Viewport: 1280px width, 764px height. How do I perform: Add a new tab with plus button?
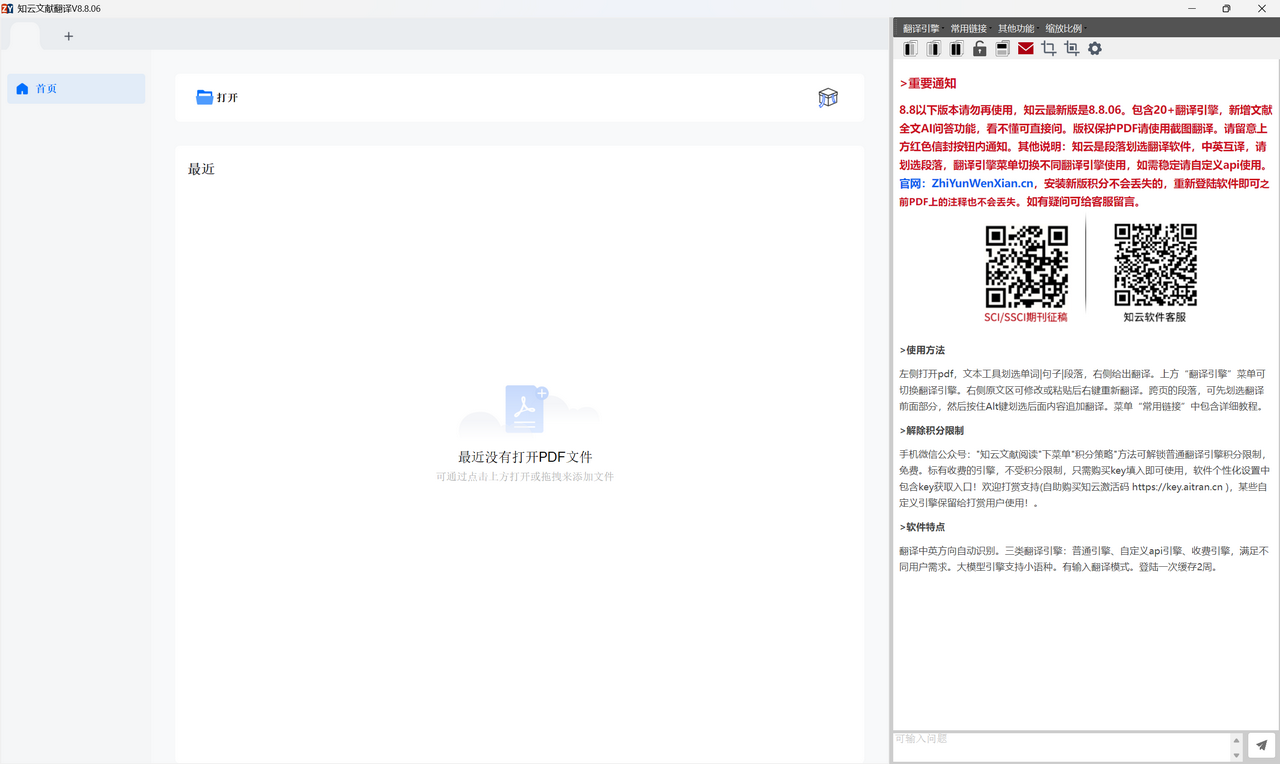click(x=69, y=37)
